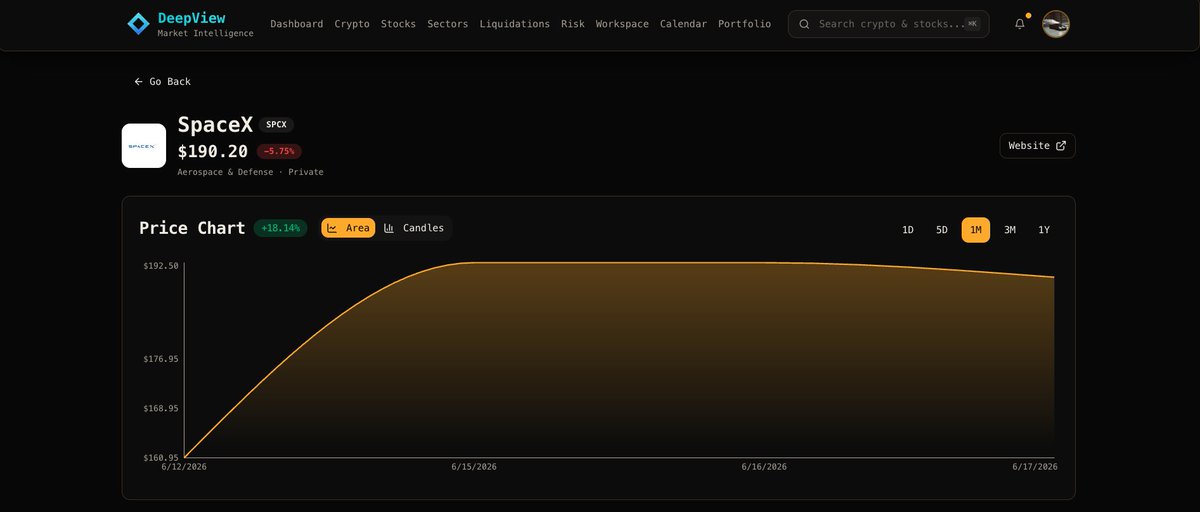Click the $160.95 axis label

coord(161,458)
